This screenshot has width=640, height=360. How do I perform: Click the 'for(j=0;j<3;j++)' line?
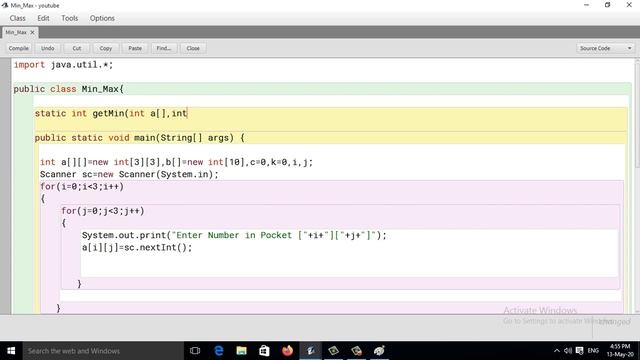tap(103, 211)
